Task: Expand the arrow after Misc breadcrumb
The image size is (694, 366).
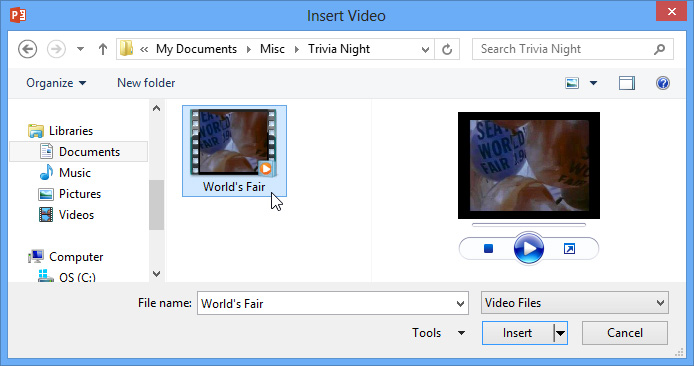Action: 297,49
